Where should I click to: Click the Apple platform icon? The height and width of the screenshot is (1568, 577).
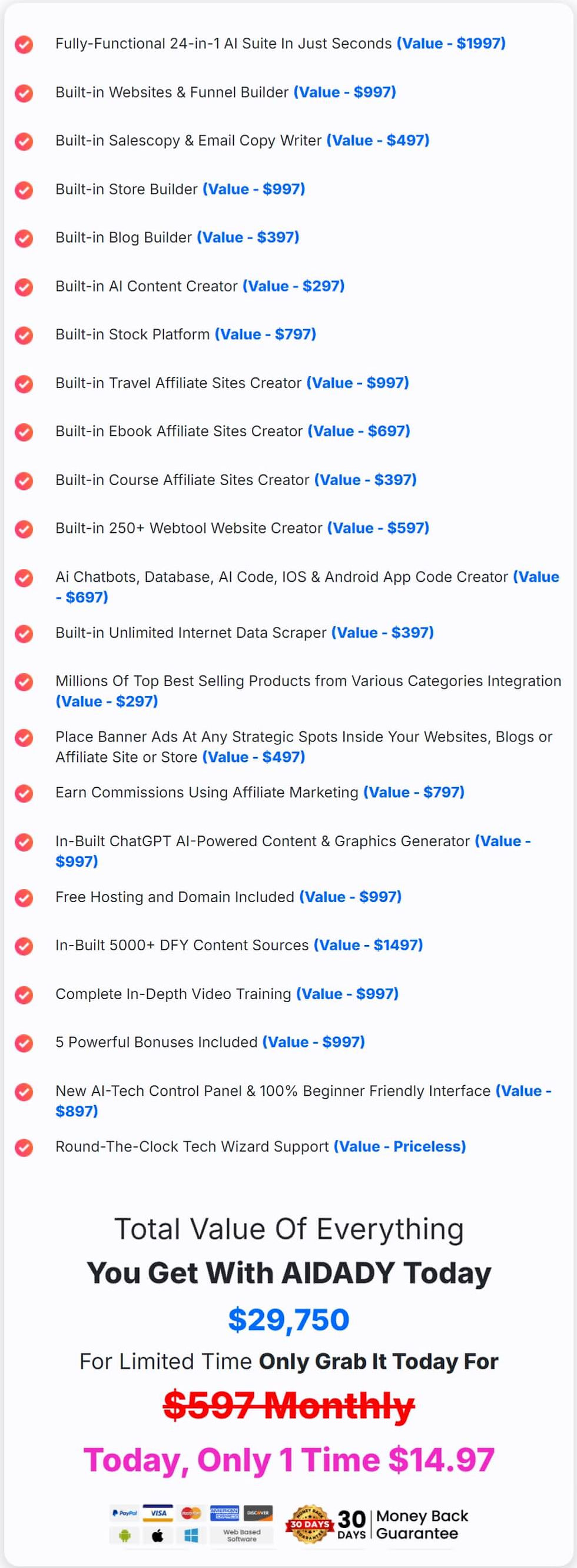[158, 1536]
